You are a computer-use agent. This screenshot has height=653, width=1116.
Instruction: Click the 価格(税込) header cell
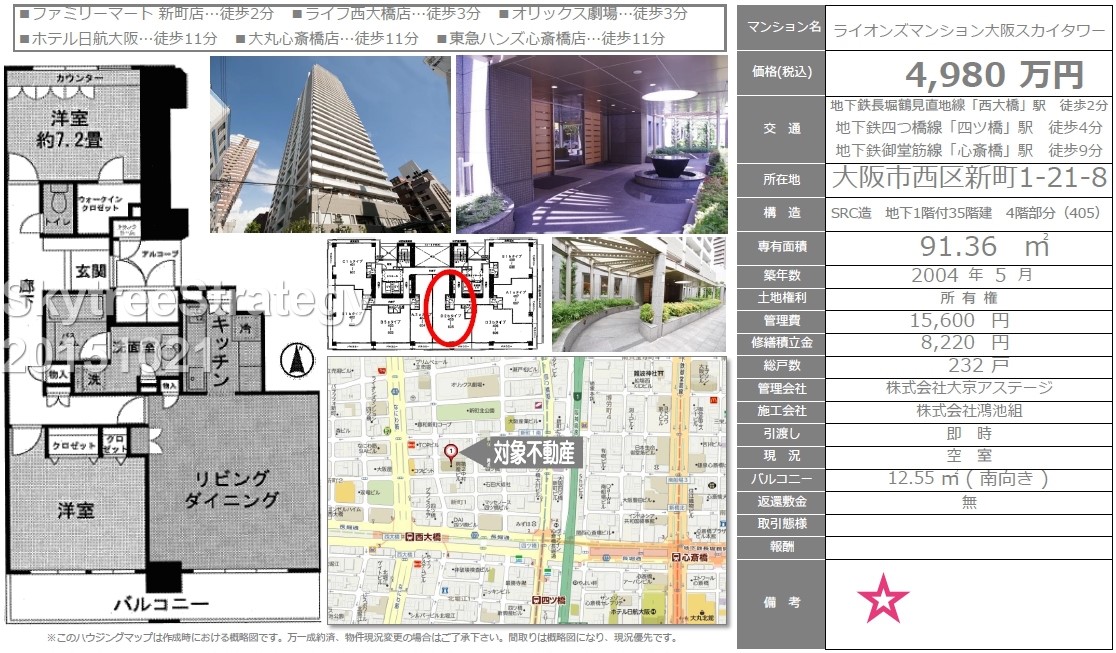(781, 72)
